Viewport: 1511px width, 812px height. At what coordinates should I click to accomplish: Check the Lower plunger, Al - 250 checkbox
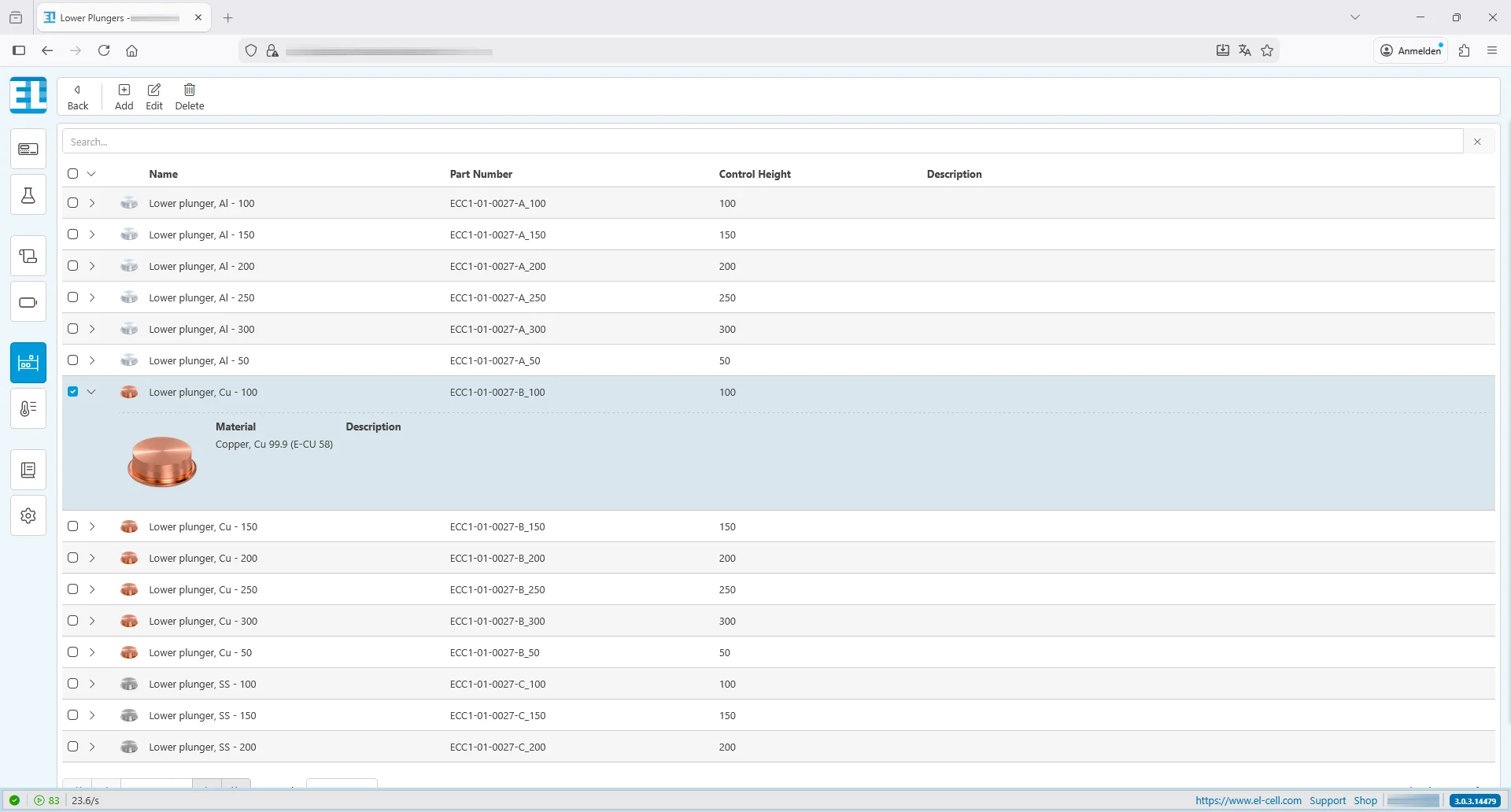[x=73, y=297]
